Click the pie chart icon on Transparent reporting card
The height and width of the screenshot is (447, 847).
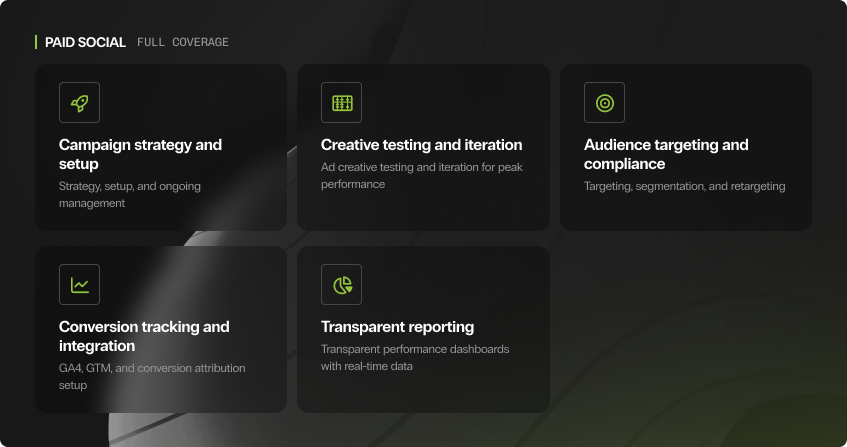[341, 285]
